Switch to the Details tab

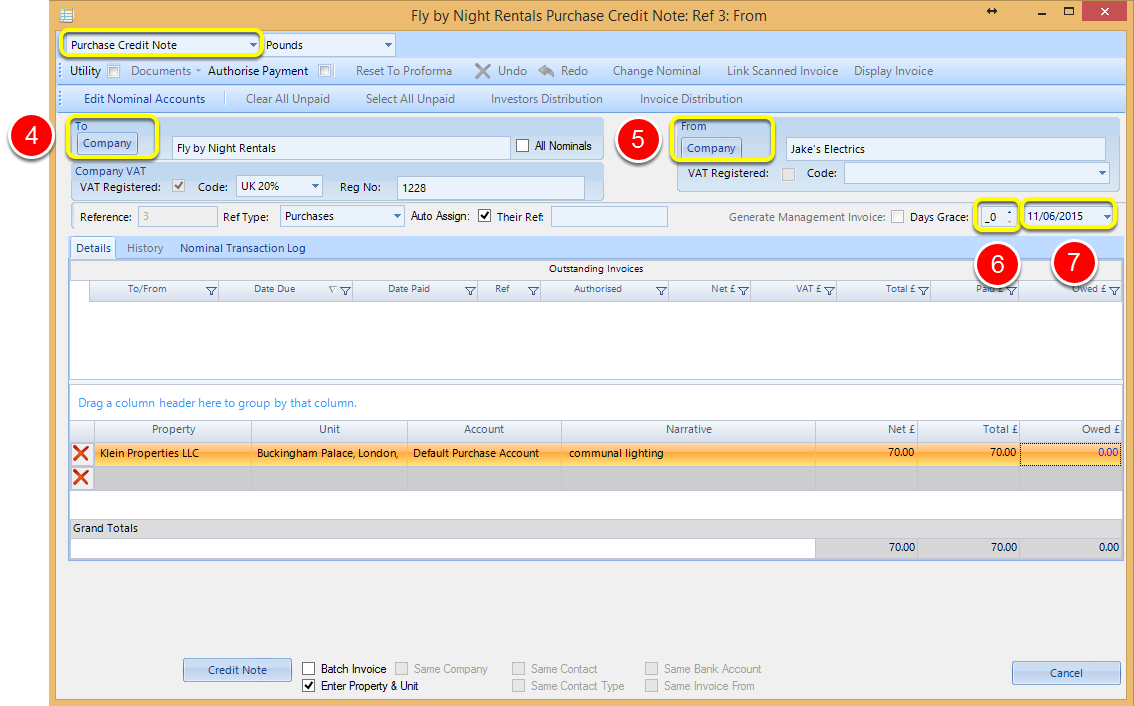93,247
